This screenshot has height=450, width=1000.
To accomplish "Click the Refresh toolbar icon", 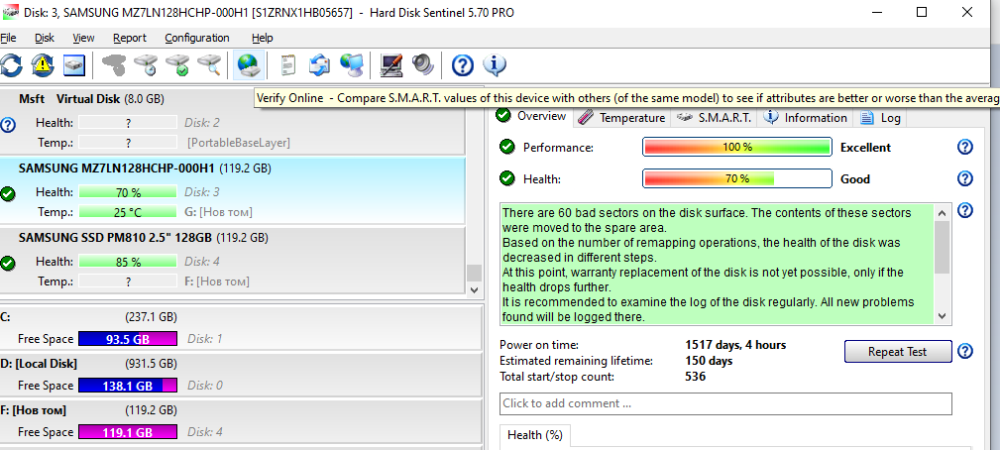I will (11, 66).
